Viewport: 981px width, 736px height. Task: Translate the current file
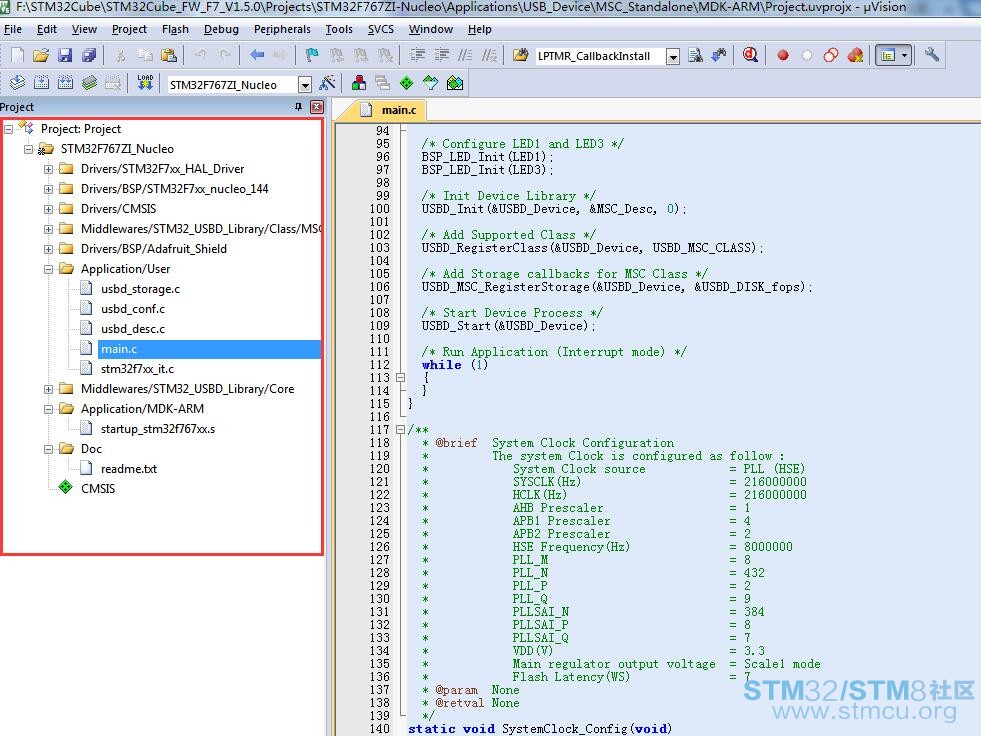(18, 83)
